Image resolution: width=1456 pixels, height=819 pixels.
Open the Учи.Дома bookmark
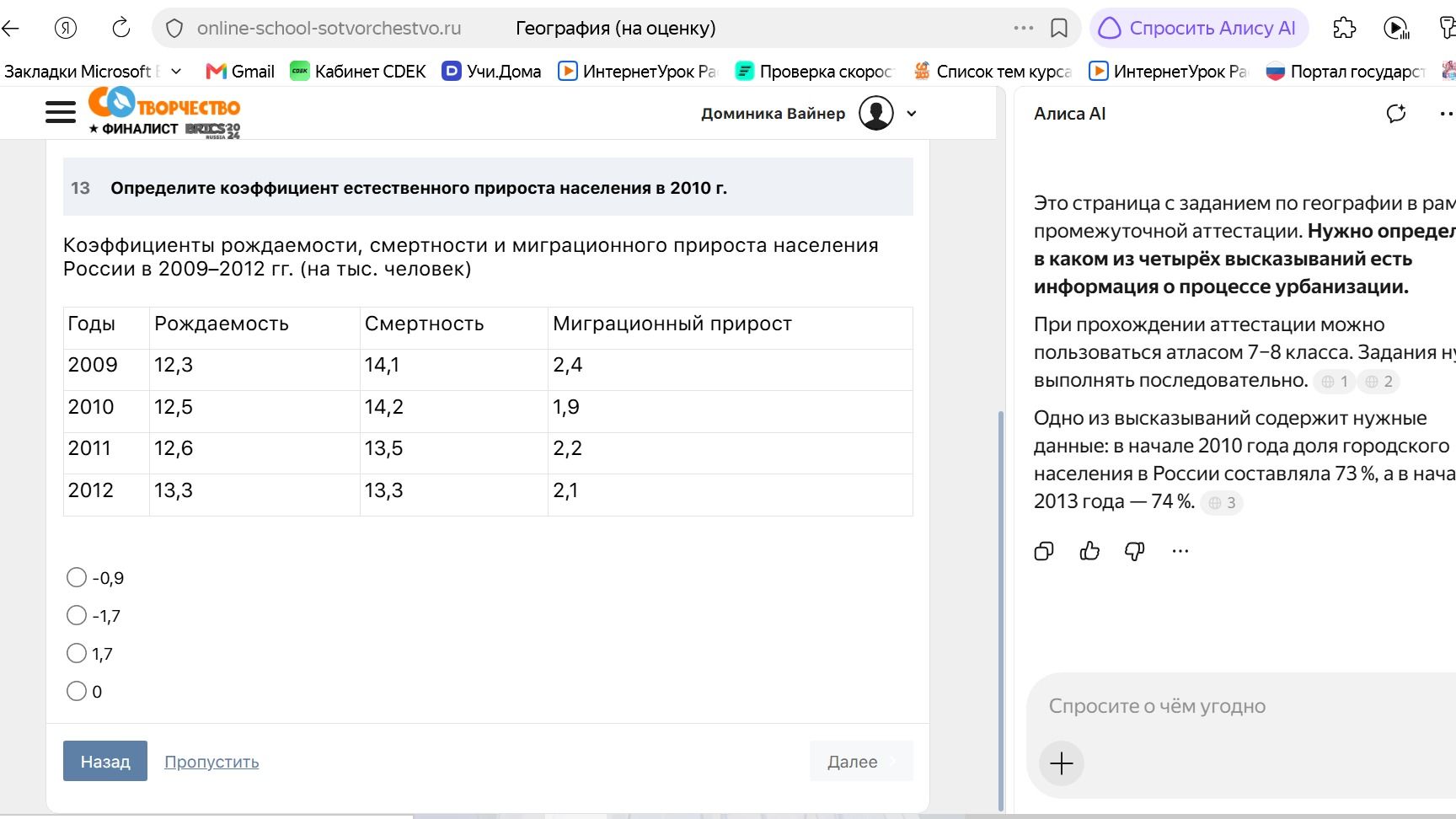pos(493,72)
